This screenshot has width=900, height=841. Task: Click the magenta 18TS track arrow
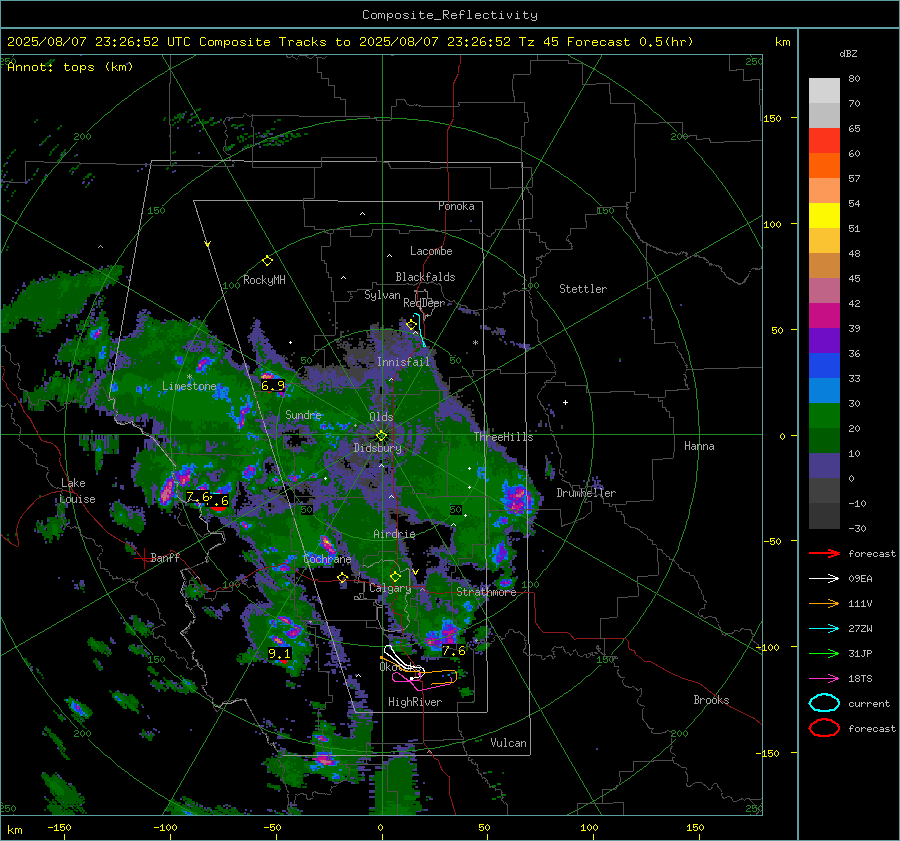[824, 679]
